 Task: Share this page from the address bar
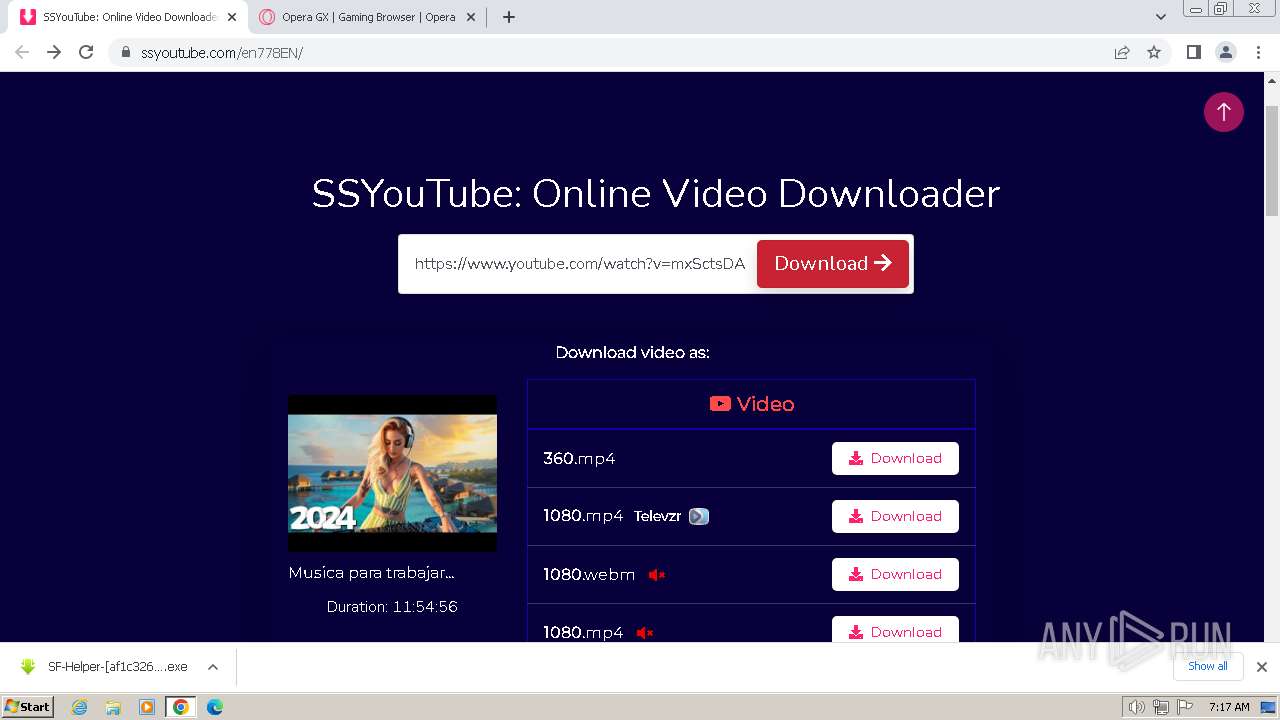(x=1122, y=52)
